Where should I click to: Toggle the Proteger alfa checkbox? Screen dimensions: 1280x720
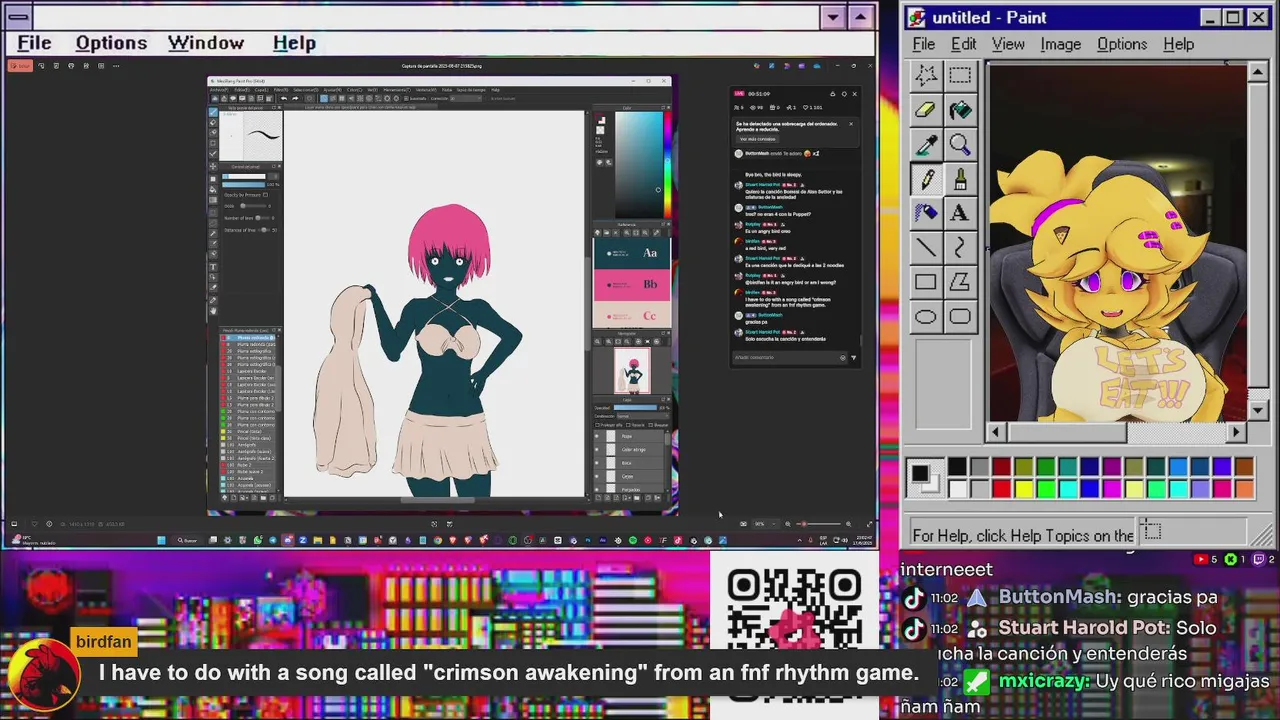(x=597, y=425)
